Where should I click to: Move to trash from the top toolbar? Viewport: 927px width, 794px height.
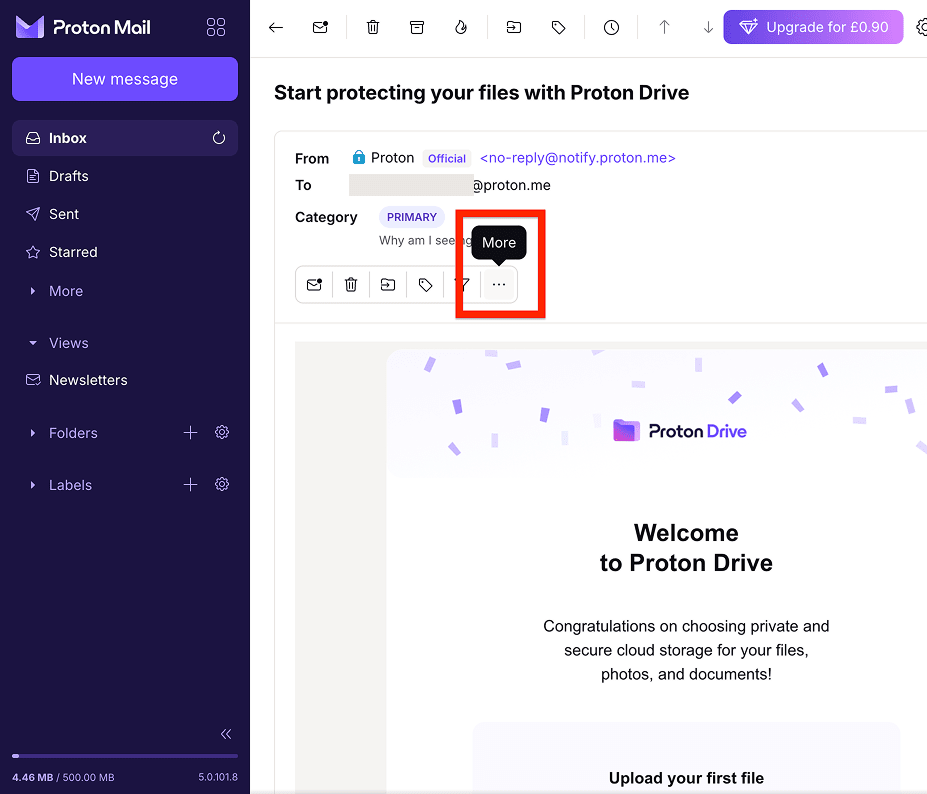click(373, 27)
